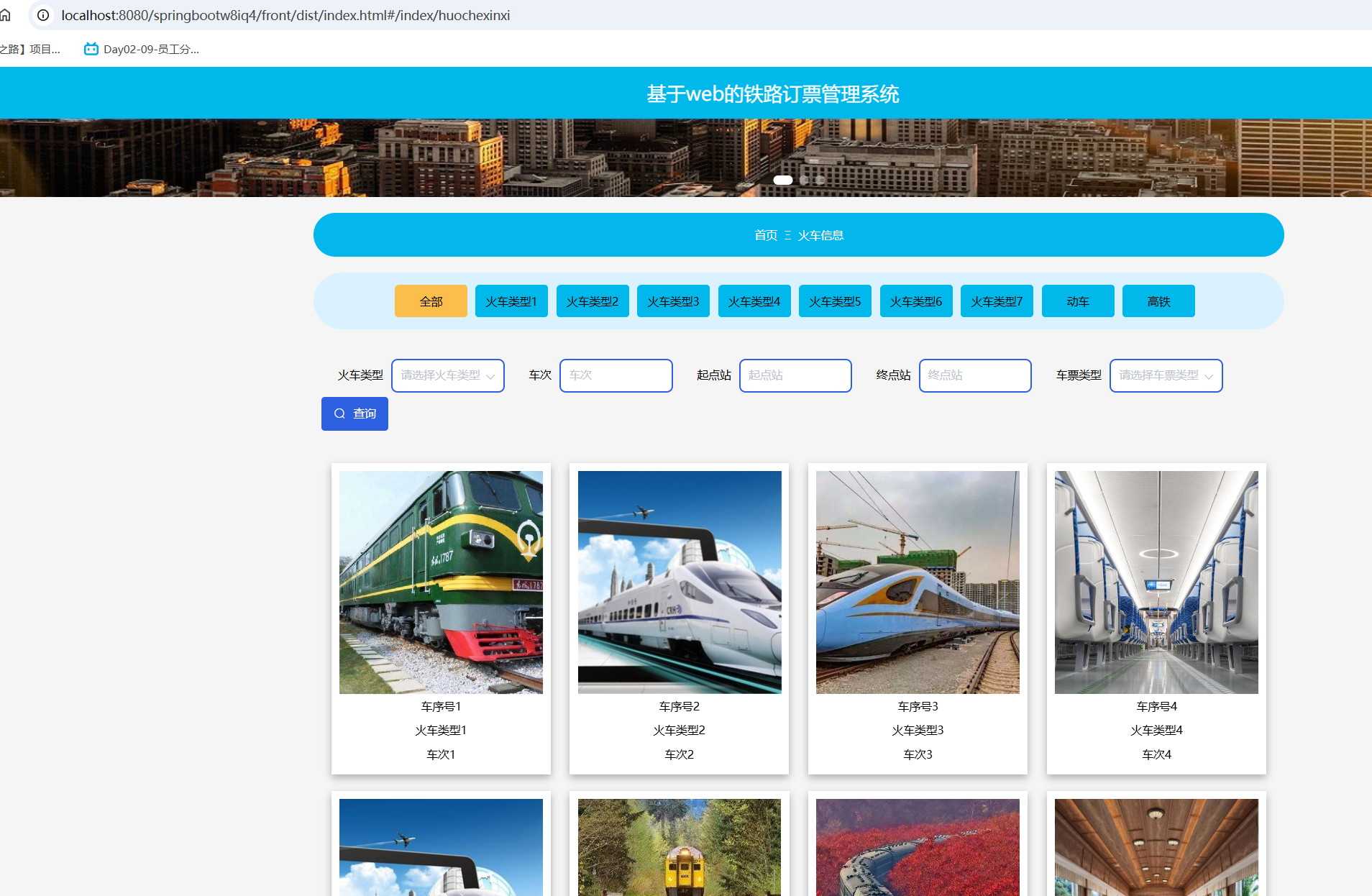Filter by 动车 category

pos(1078,301)
